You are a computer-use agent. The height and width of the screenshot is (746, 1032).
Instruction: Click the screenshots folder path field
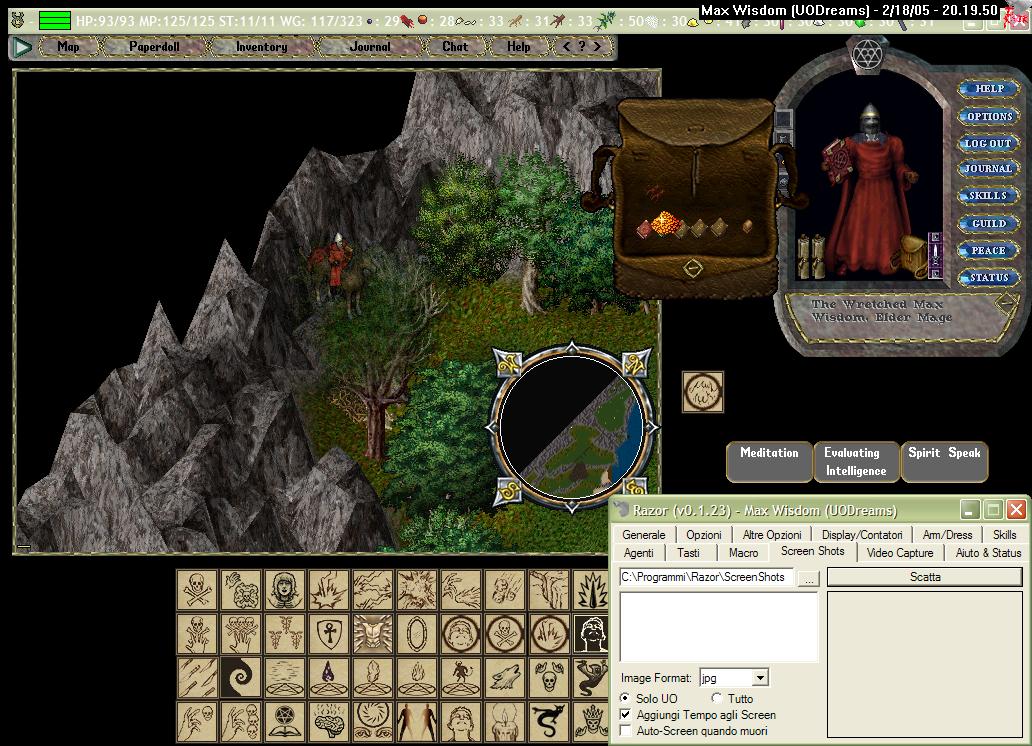706,577
